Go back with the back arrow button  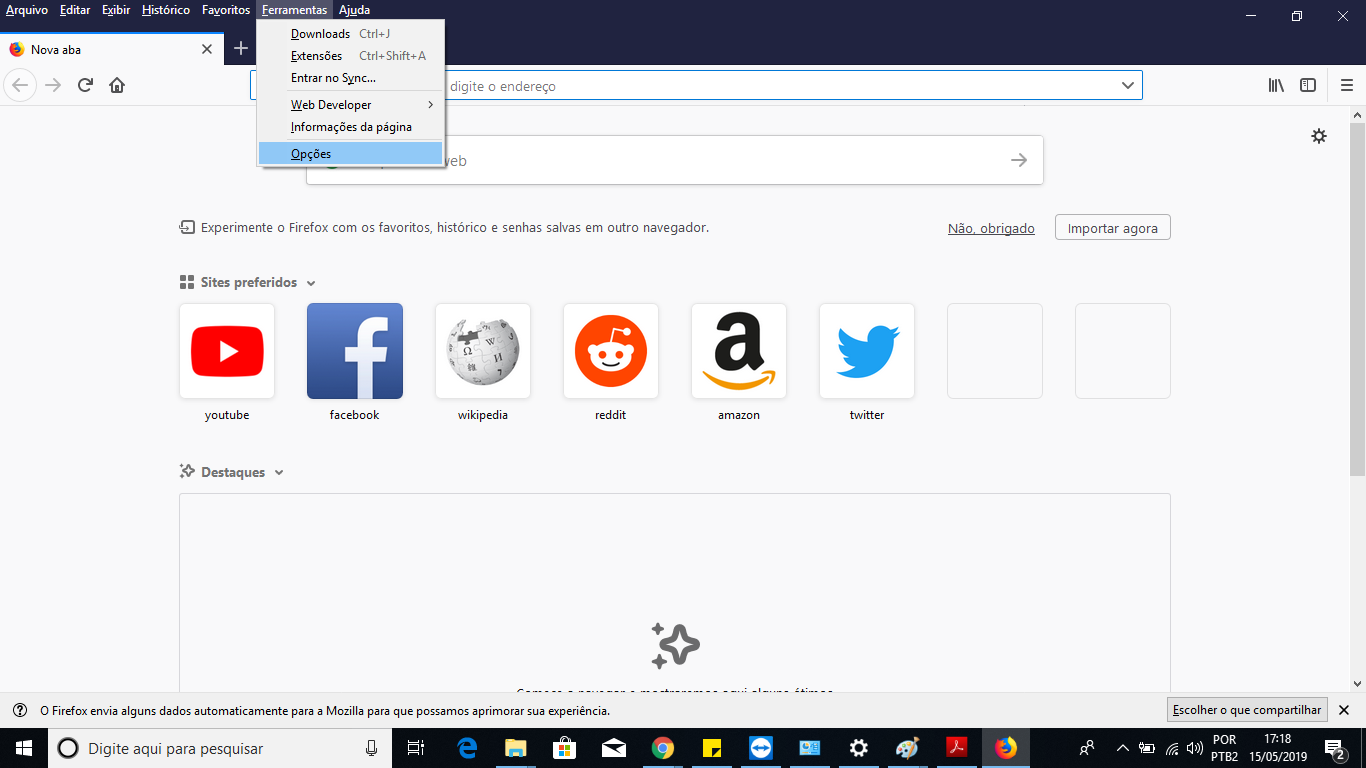pos(20,85)
